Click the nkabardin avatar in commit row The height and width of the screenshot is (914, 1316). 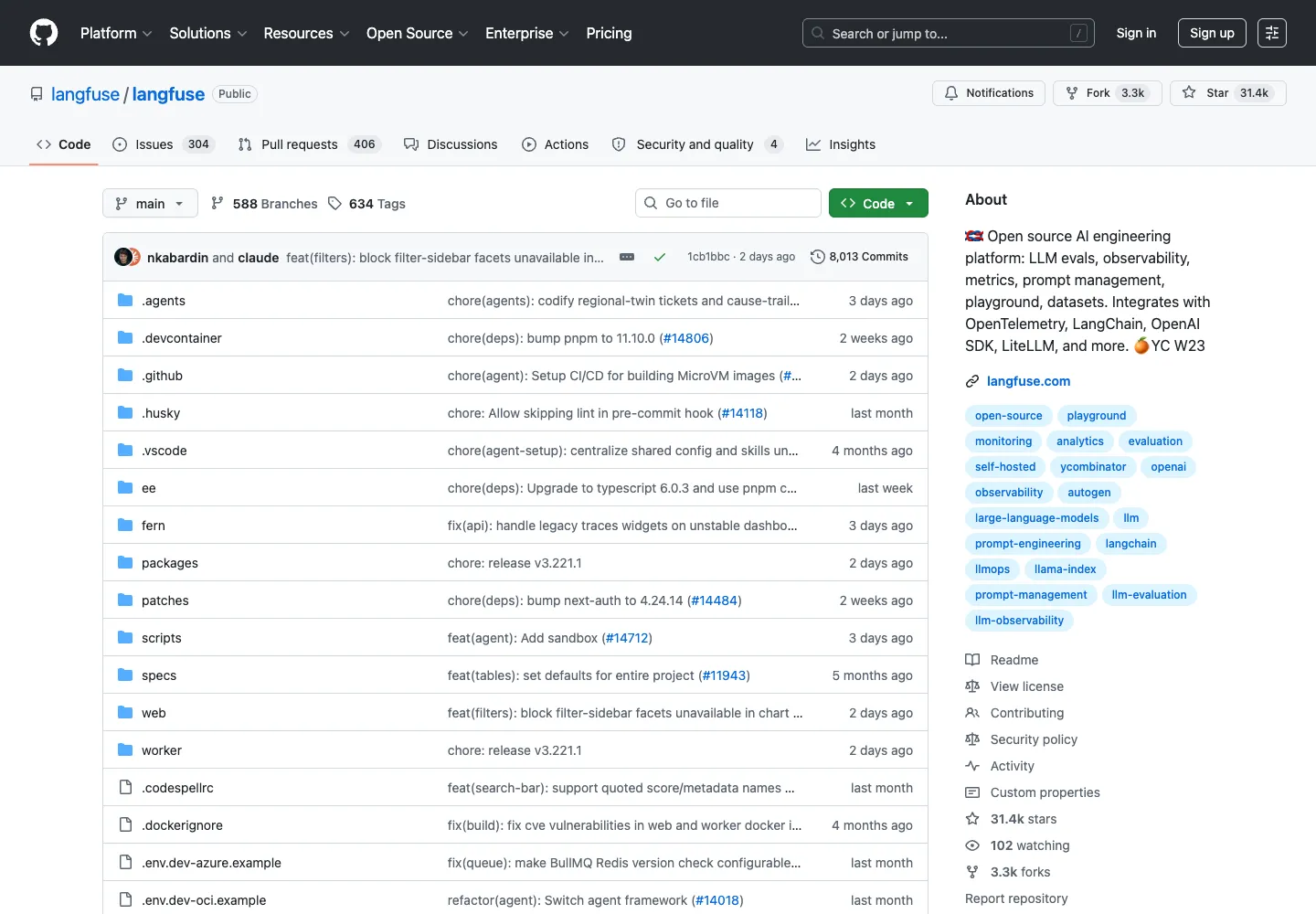click(x=122, y=257)
